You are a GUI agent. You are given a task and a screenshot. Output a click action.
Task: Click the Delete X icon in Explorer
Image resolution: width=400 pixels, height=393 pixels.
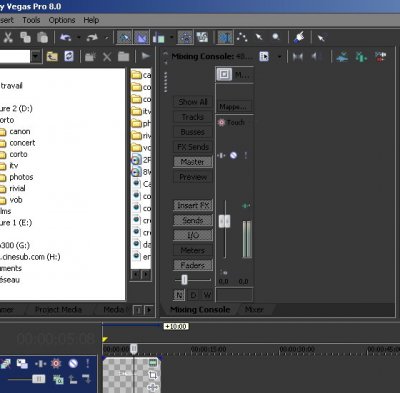pyautogui.click(x=107, y=57)
